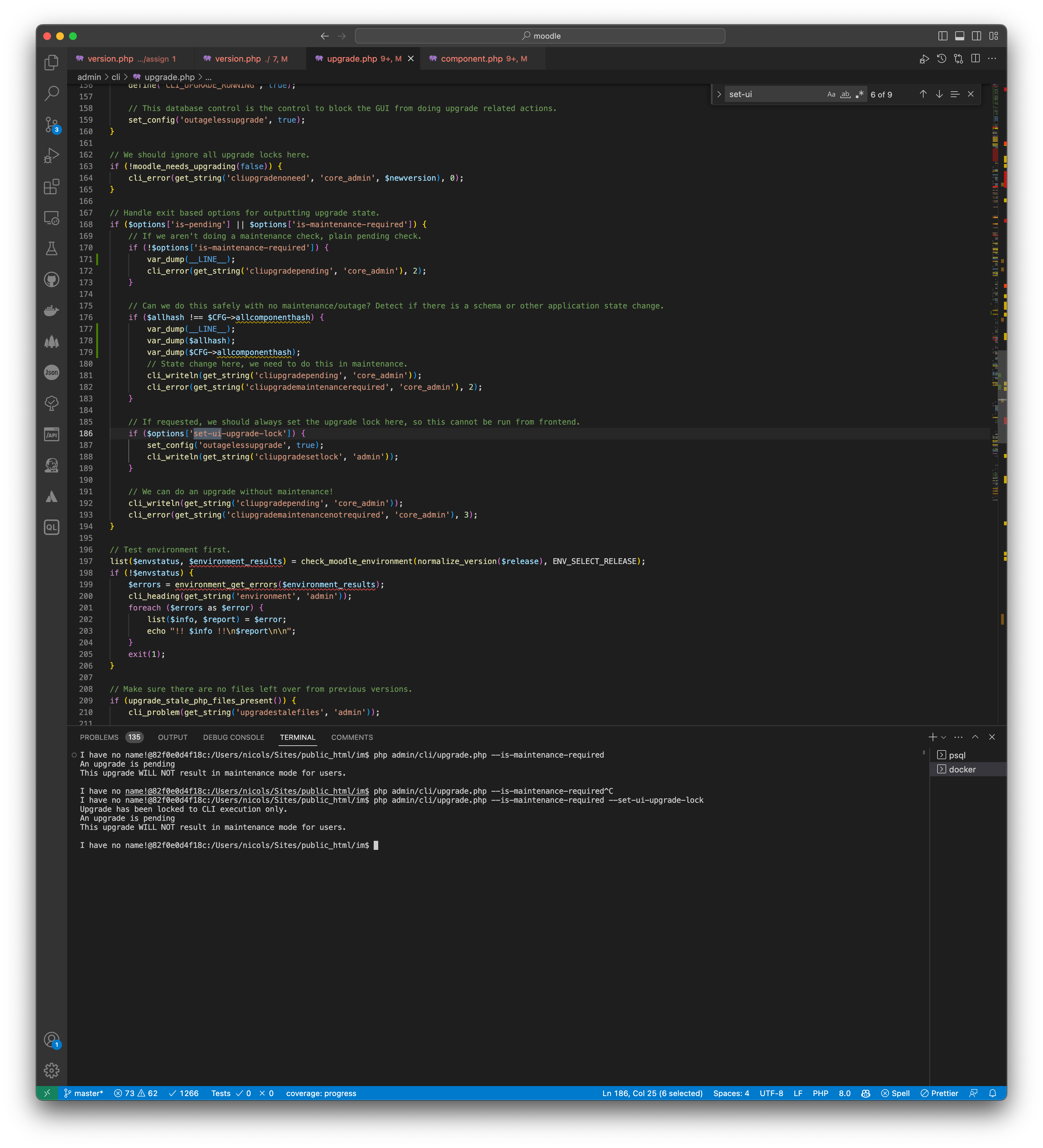Maximize the panel with the chevron

tap(975, 738)
